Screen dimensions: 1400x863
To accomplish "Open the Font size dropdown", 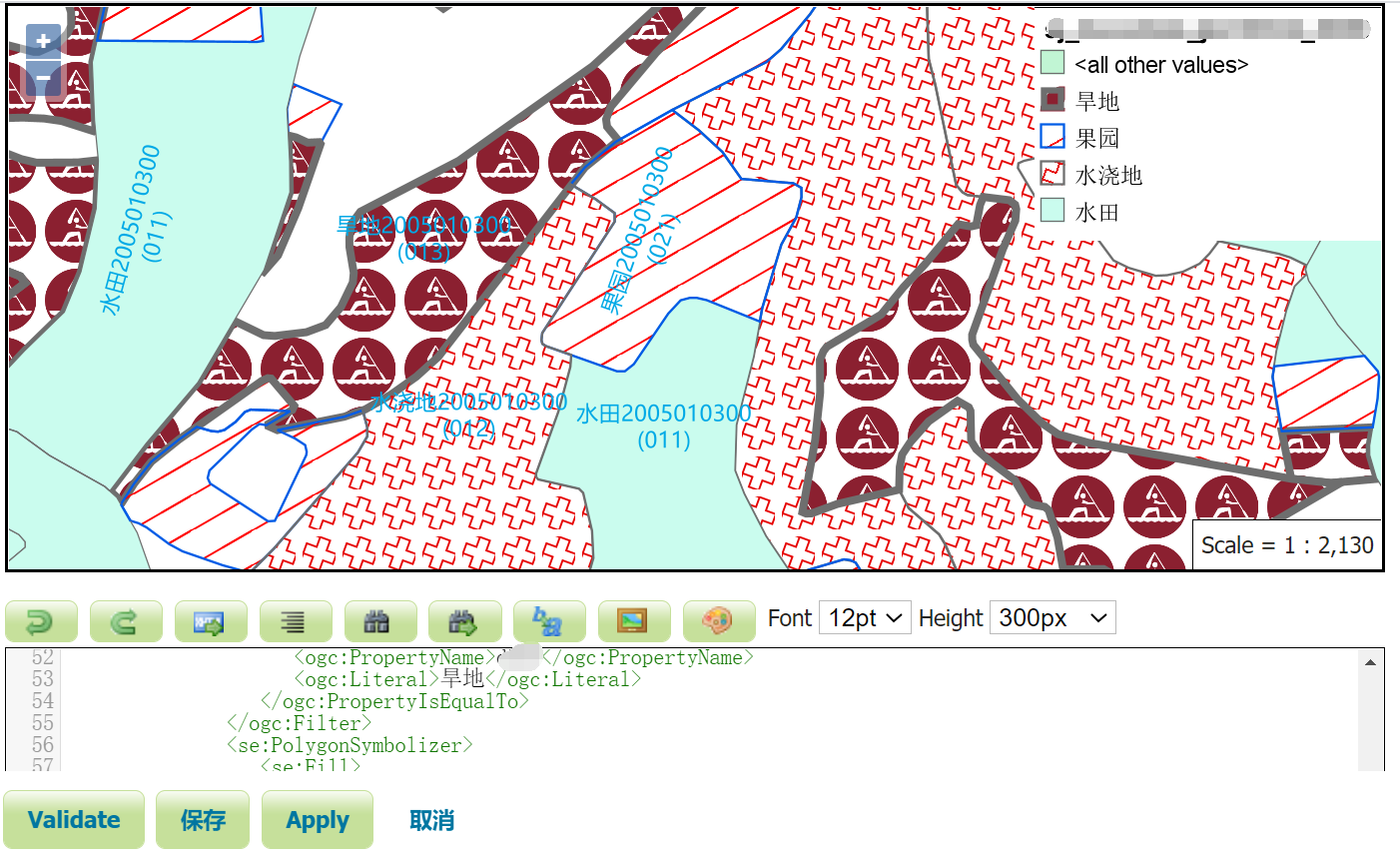I will click(865, 617).
